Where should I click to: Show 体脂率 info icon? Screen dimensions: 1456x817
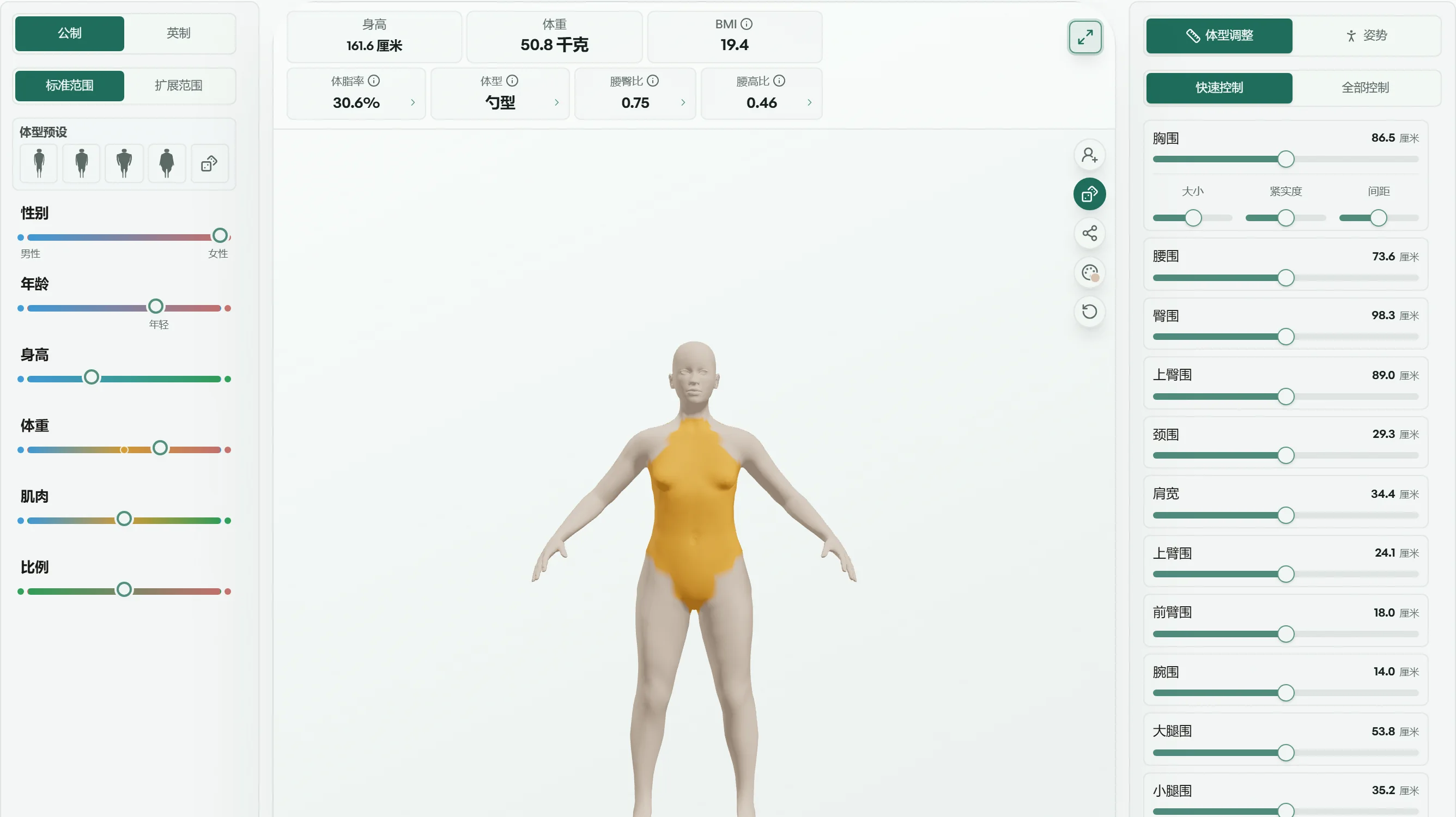pos(374,81)
